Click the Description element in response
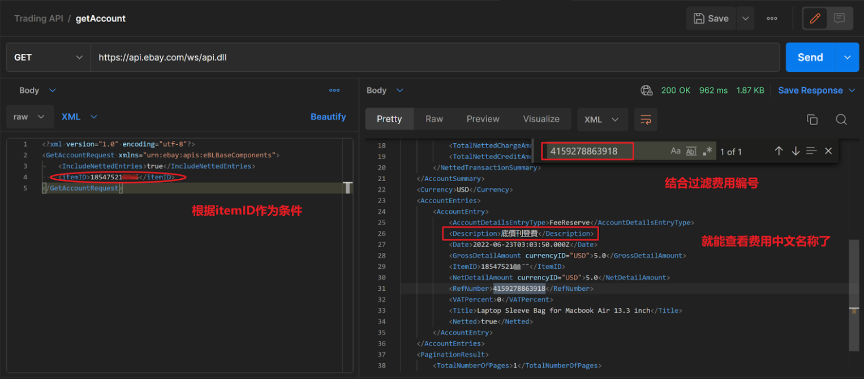The height and width of the screenshot is (380, 864). 521,234
